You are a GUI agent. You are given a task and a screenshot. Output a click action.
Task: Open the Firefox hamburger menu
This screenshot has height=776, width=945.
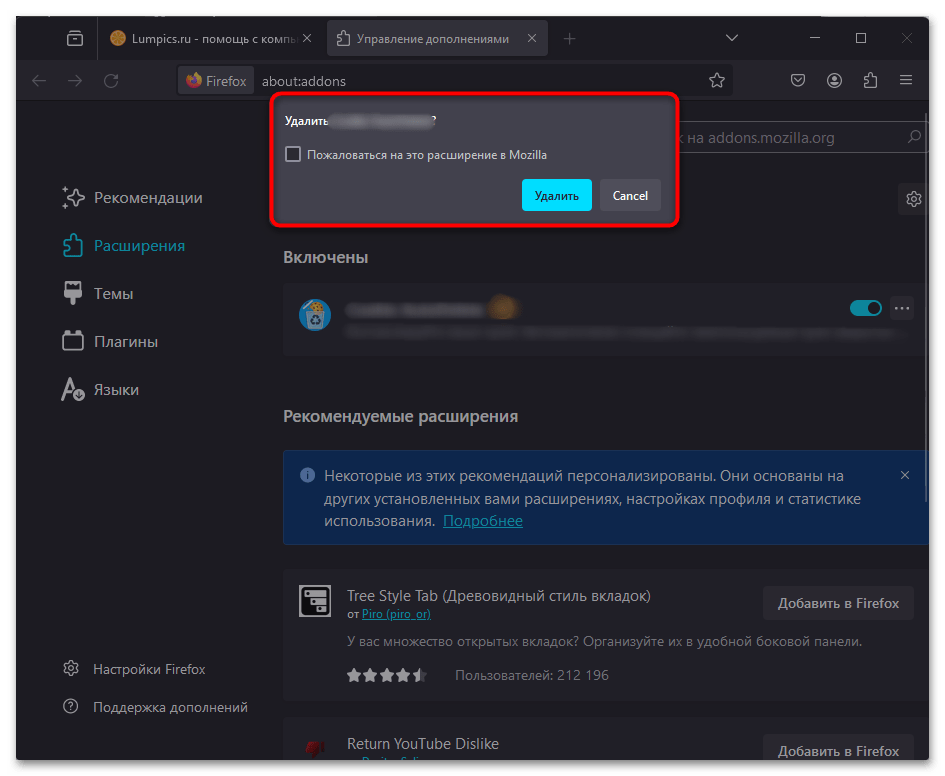point(906,80)
